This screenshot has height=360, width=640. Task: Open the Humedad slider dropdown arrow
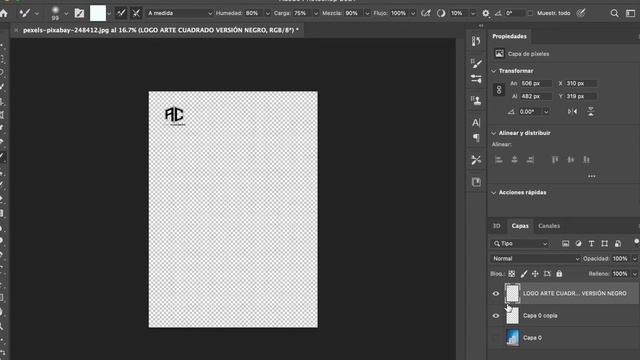(x=268, y=13)
